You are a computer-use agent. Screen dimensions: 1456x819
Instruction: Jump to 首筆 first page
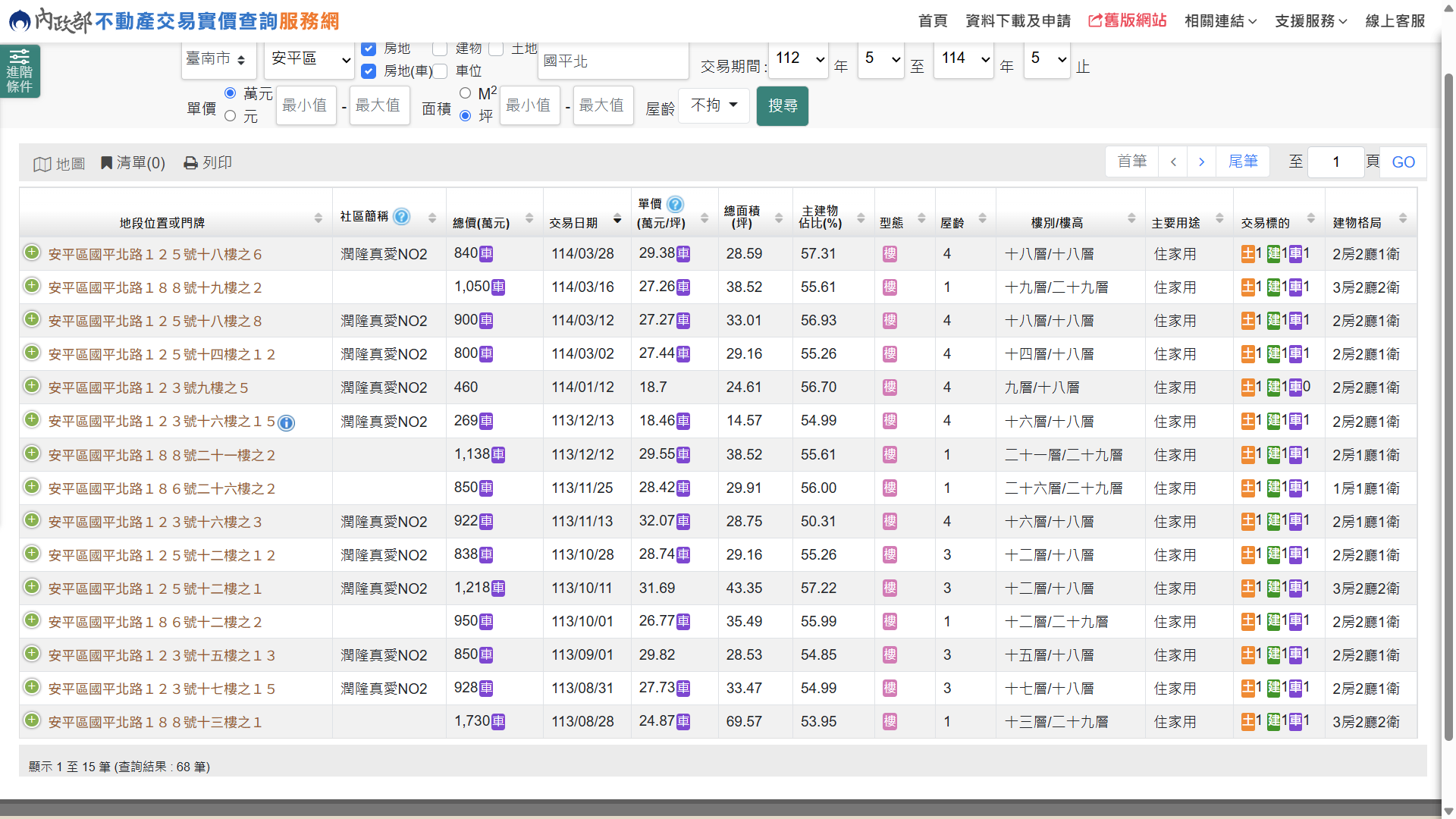[1132, 162]
